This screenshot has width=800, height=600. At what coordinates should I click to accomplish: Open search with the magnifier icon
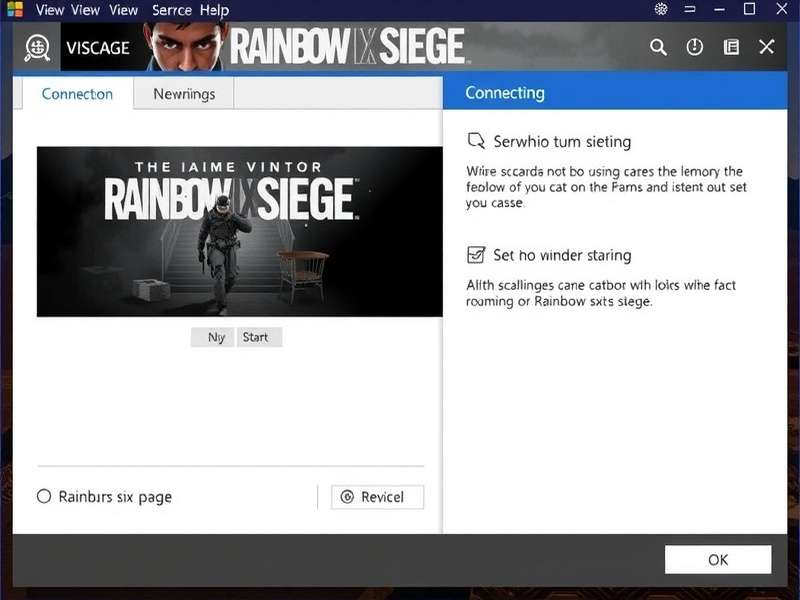click(x=658, y=47)
